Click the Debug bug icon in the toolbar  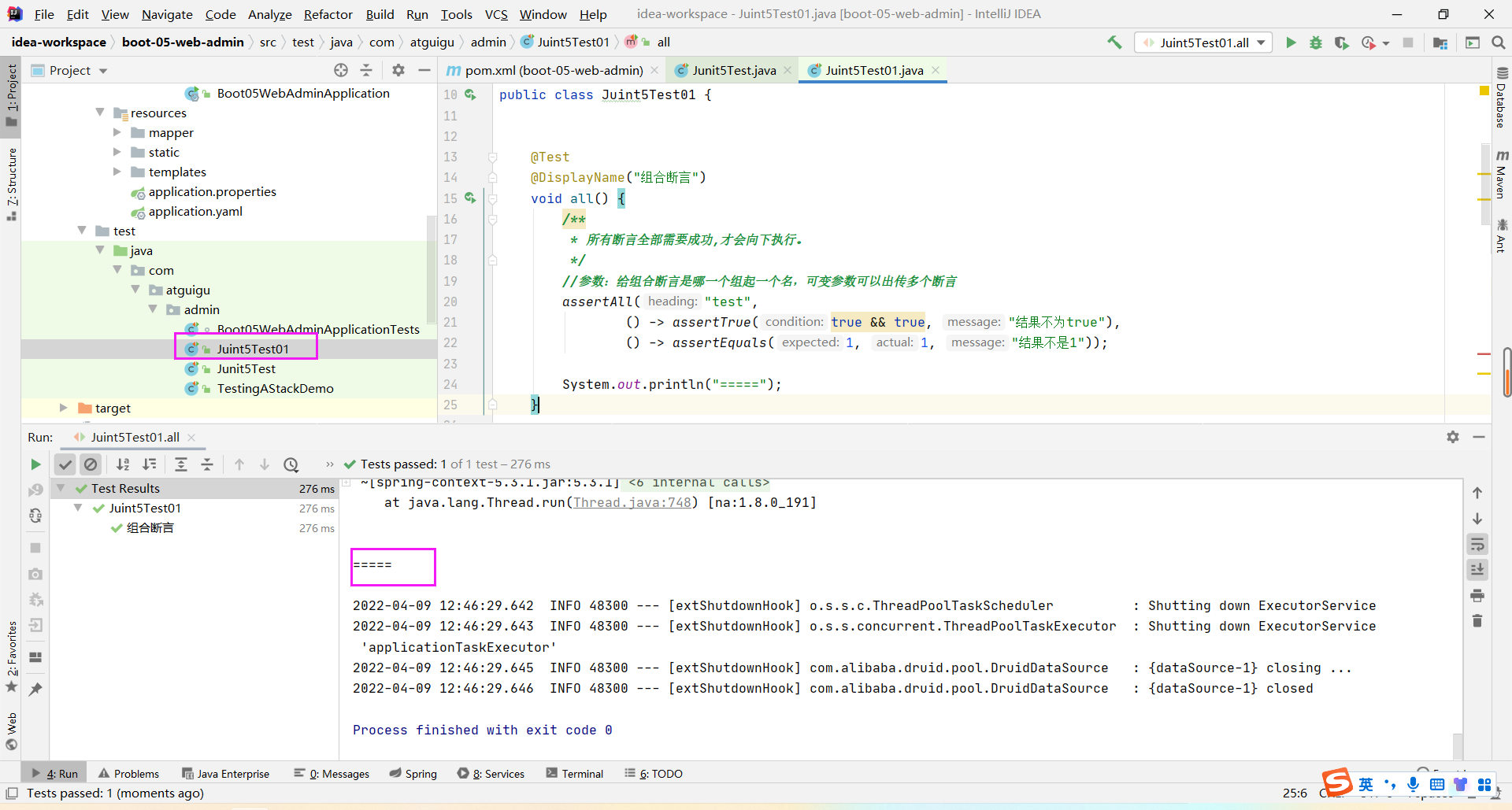(1316, 43)
